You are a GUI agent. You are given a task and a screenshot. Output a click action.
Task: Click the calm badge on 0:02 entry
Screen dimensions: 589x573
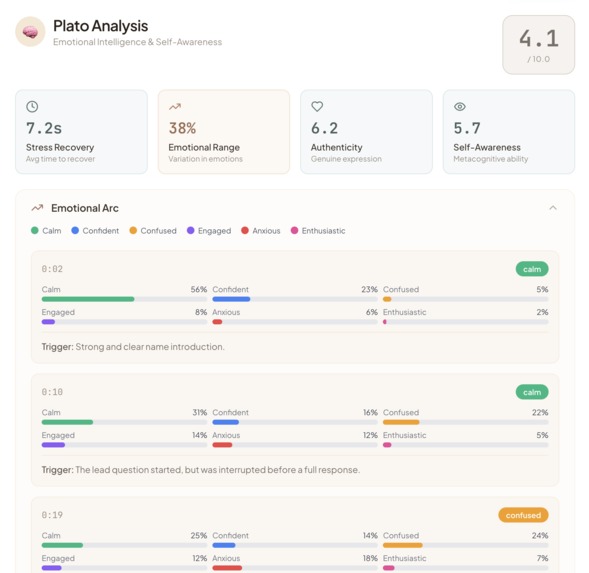point(532,269)
